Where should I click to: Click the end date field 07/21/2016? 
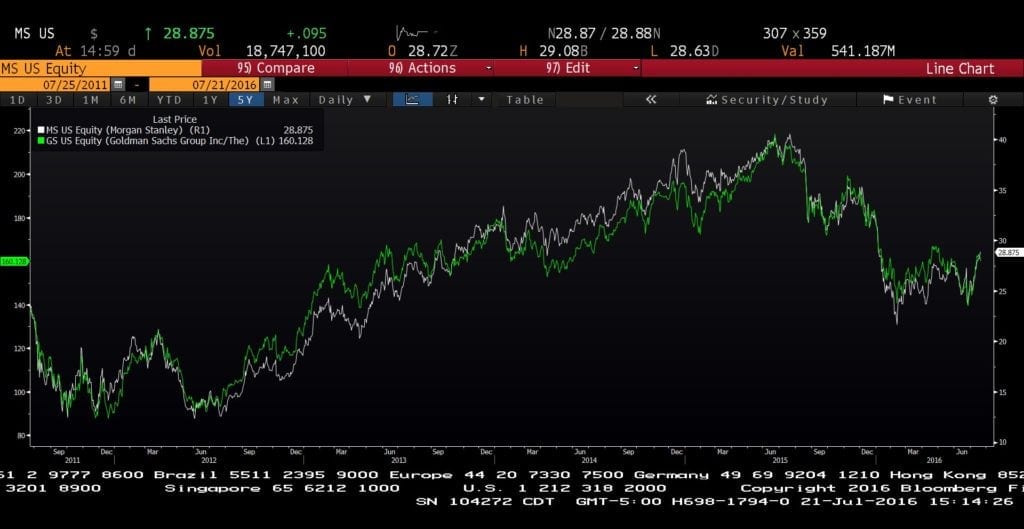coord(205,85)
